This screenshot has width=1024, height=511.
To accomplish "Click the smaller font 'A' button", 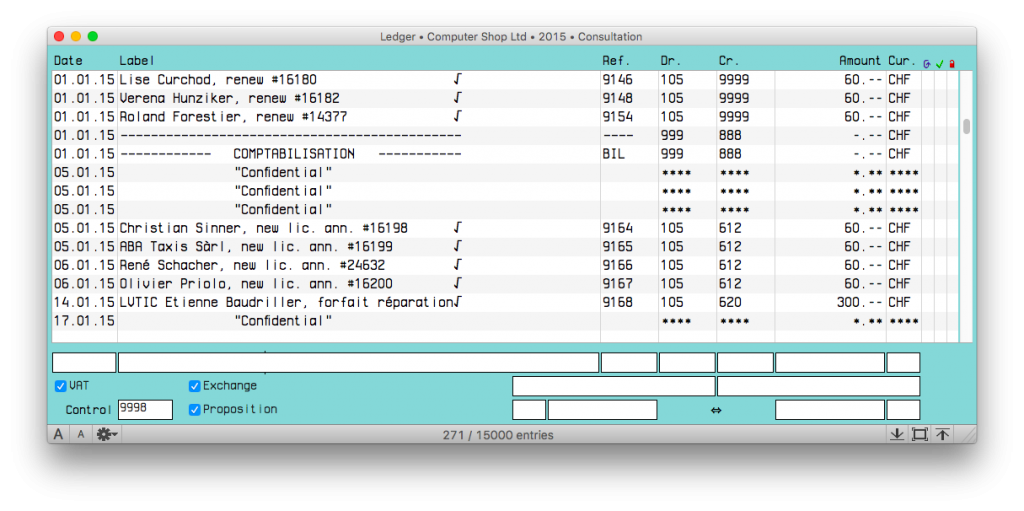I will click(x=81, y=435).
